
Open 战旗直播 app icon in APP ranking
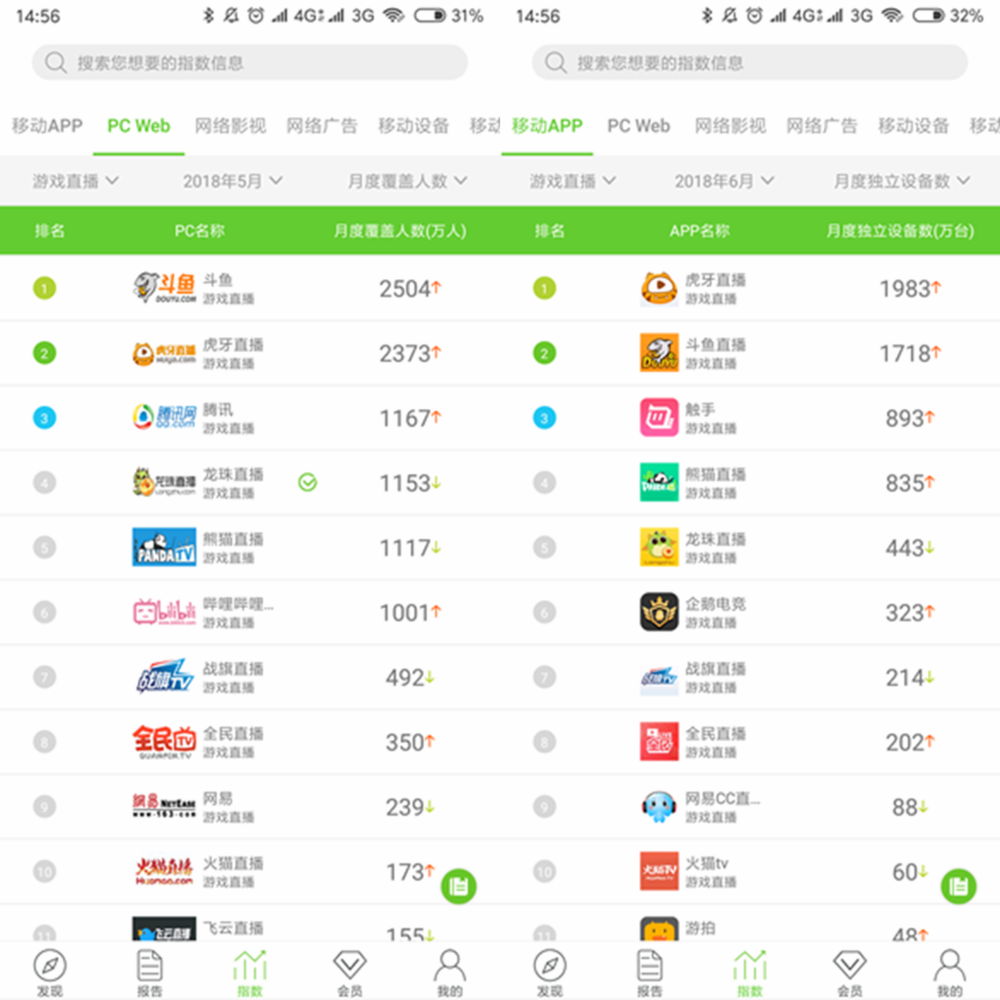point(659,677)
